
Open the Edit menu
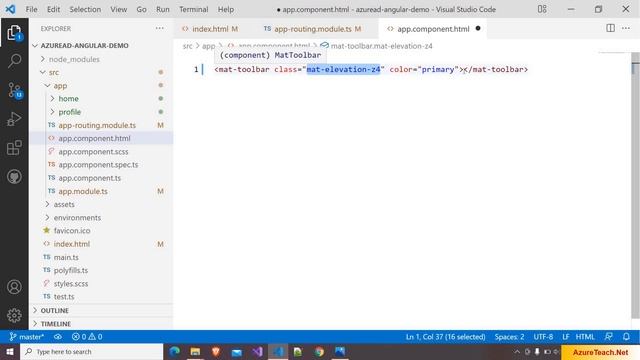tap(53, 9)
